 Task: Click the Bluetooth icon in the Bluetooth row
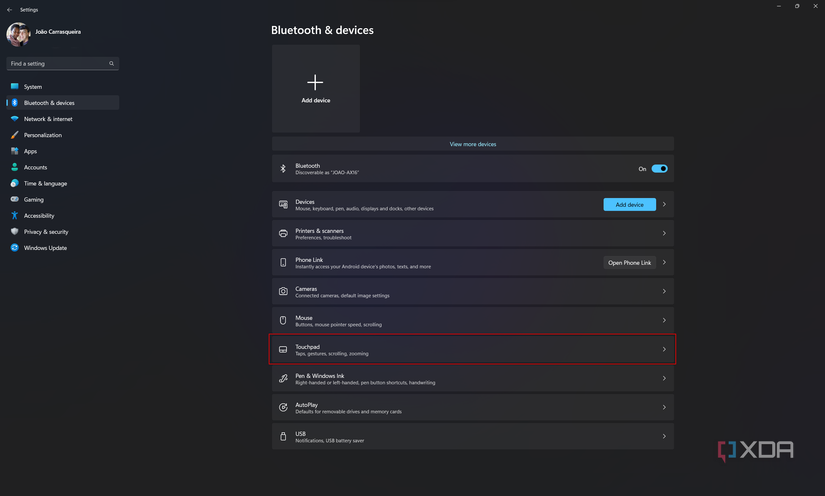tap(283, 169)
